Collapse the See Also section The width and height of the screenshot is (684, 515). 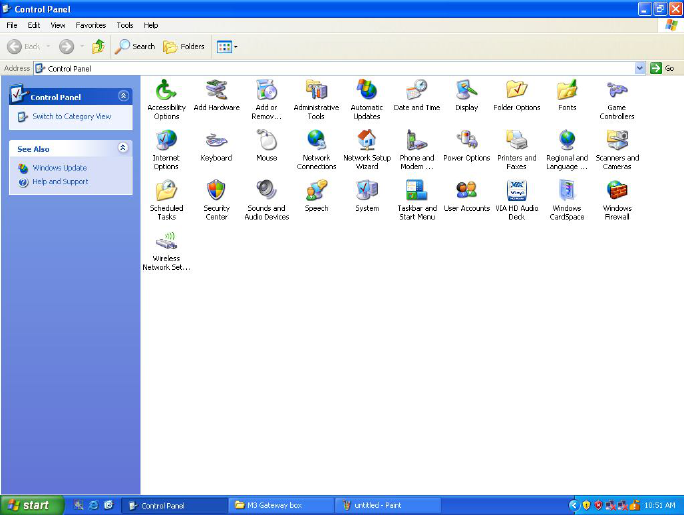coord(123,148)
